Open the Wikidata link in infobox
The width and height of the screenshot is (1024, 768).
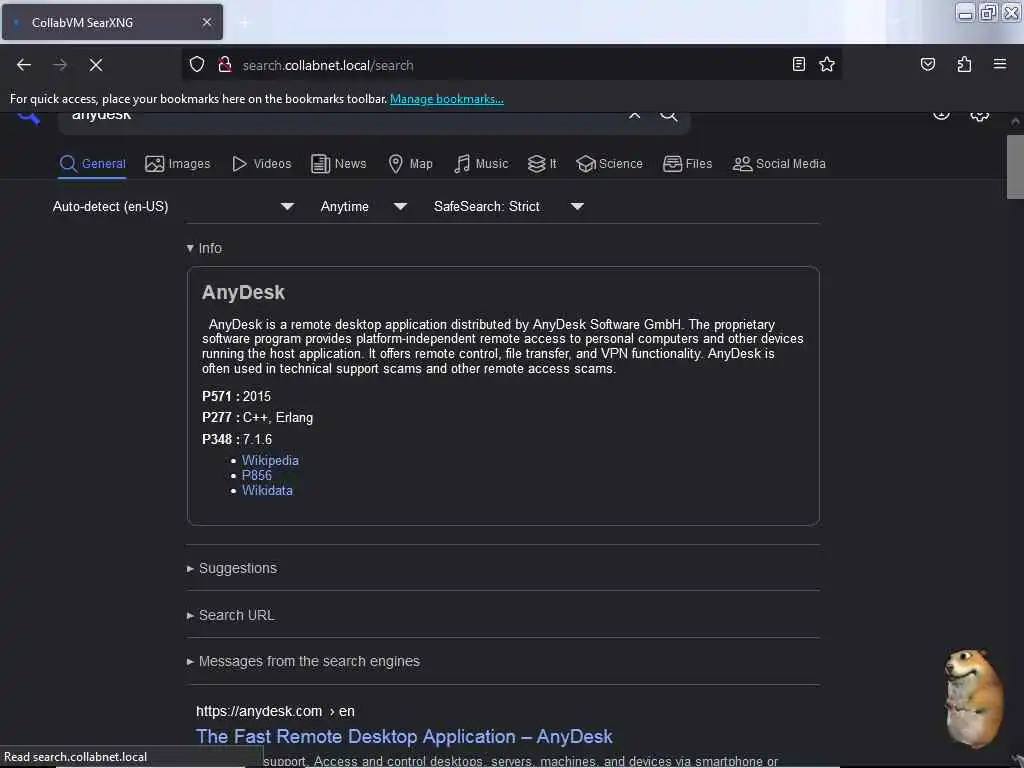tap(267, 490)
